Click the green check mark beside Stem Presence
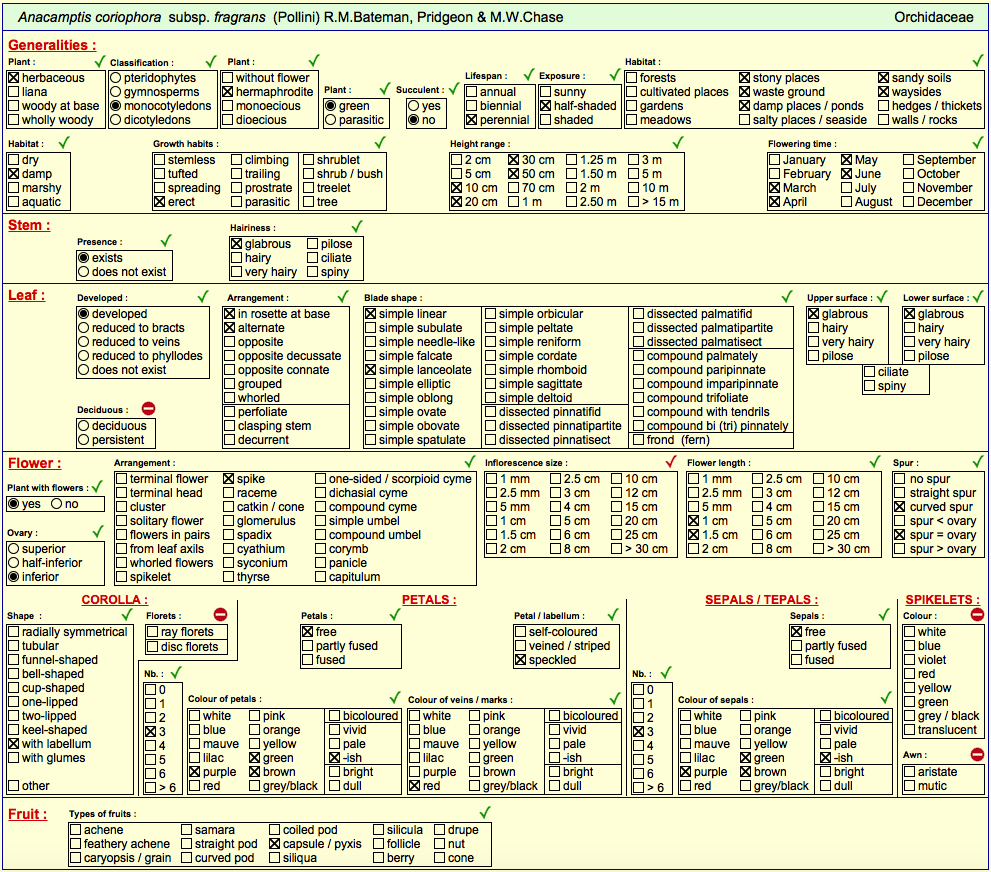This screenshot has width=991, height=872. tap(166, 241)
